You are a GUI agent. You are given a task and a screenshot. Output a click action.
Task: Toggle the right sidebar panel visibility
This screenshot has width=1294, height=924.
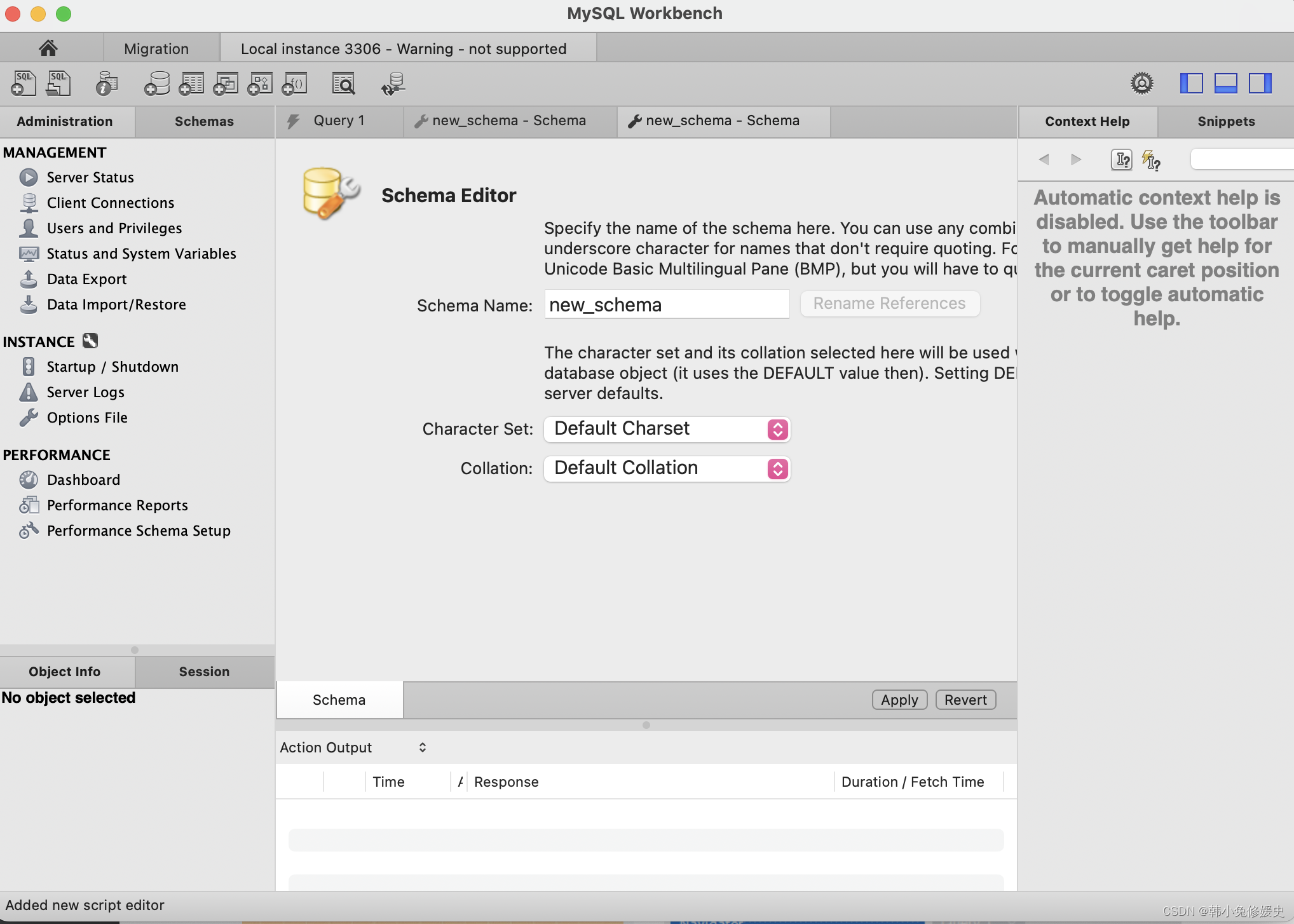click(x=1260, y=83)
